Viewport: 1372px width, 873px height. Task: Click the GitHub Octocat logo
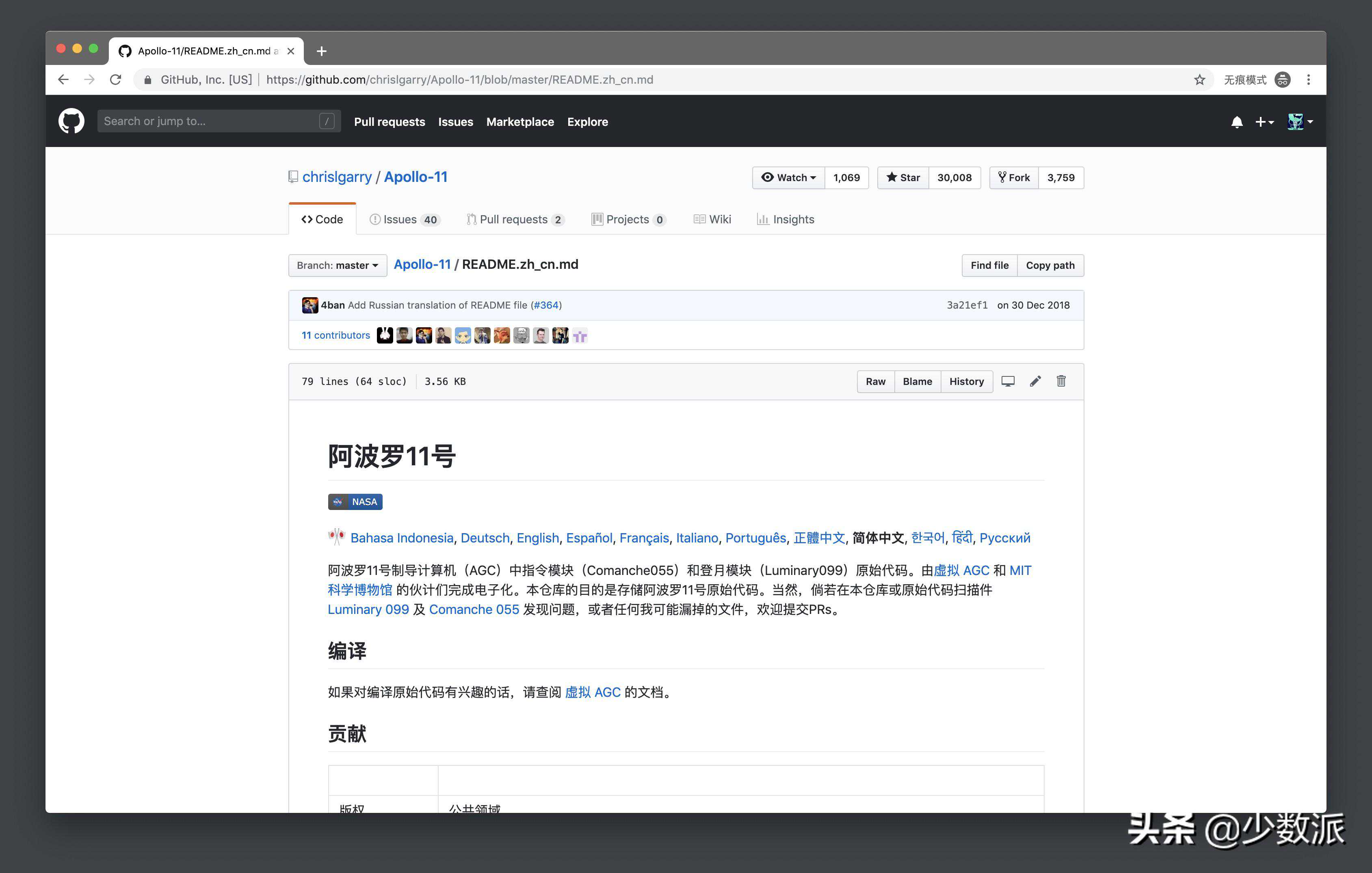point(71,121)
